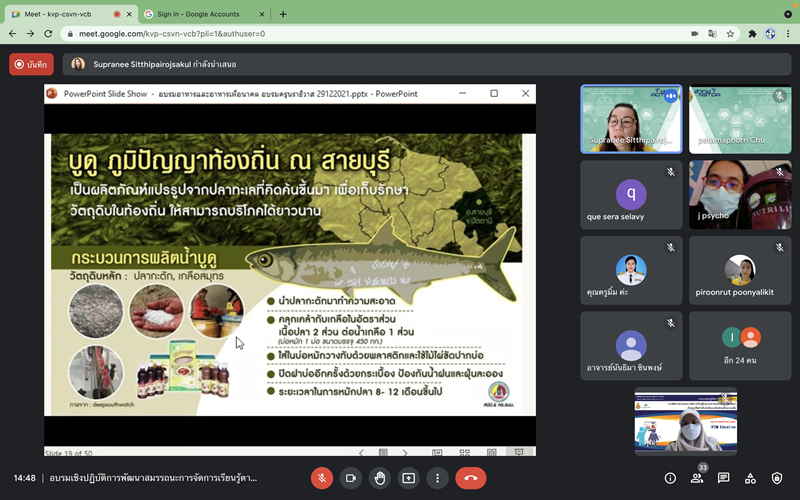Click the red recording indicator button
The image size is (800, 500).
31,64
